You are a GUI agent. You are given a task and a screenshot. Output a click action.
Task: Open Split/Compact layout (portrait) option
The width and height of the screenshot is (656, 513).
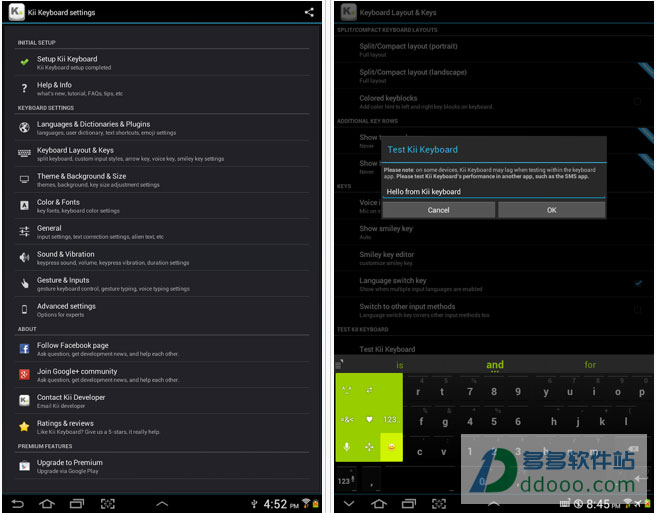tap(494, 49)
